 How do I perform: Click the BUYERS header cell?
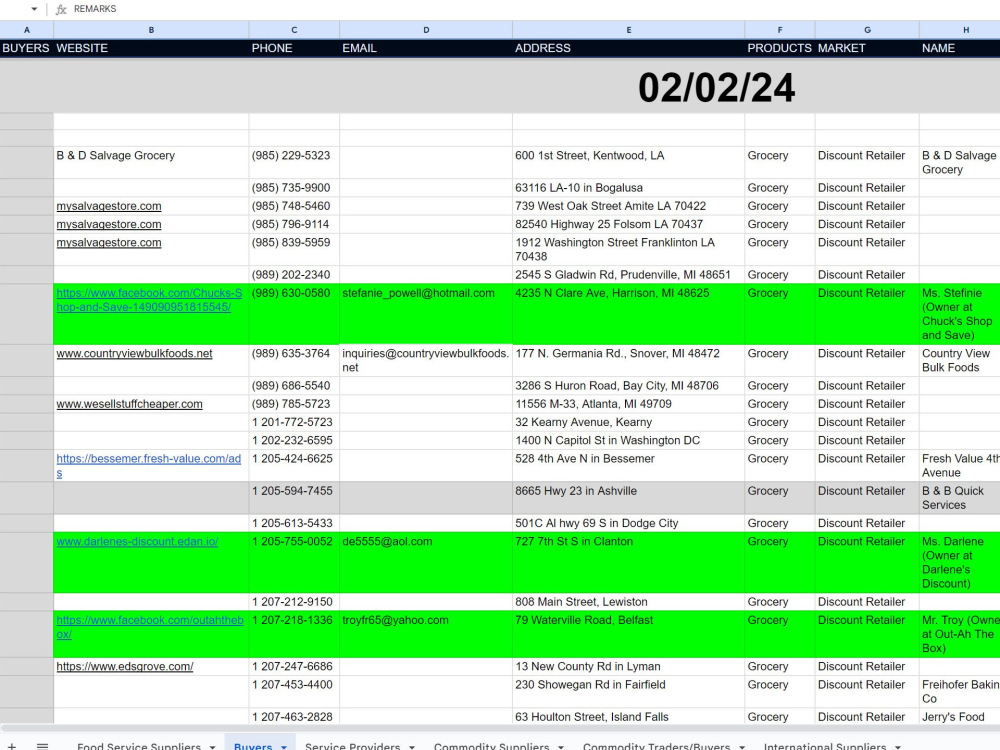(27, 48)
